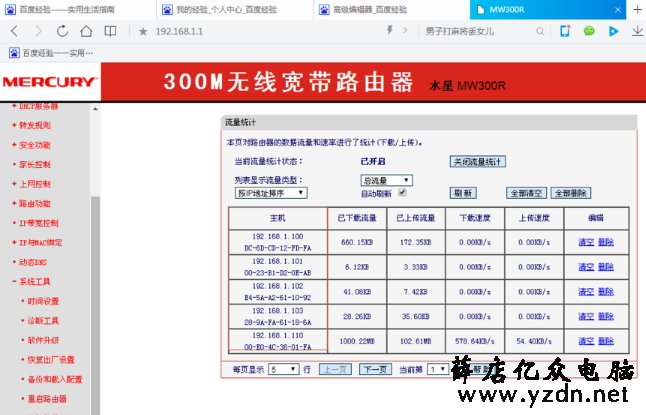
Task: Click the 上一页 button
Action: tap(335, 369)
